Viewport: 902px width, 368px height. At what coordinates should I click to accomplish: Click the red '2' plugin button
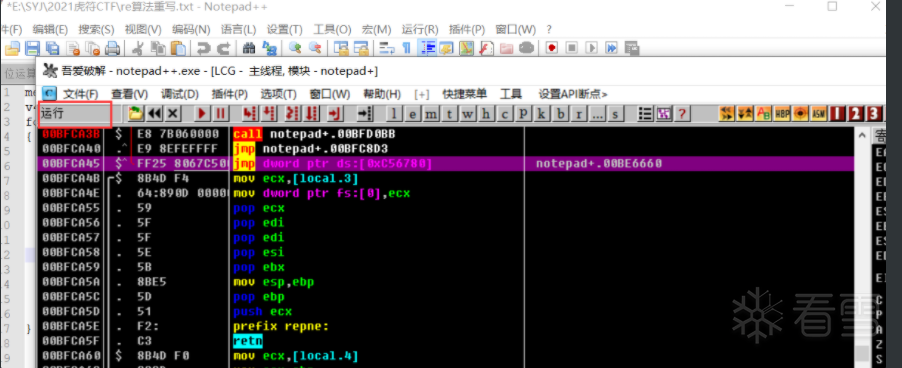[x=855, y=114]
